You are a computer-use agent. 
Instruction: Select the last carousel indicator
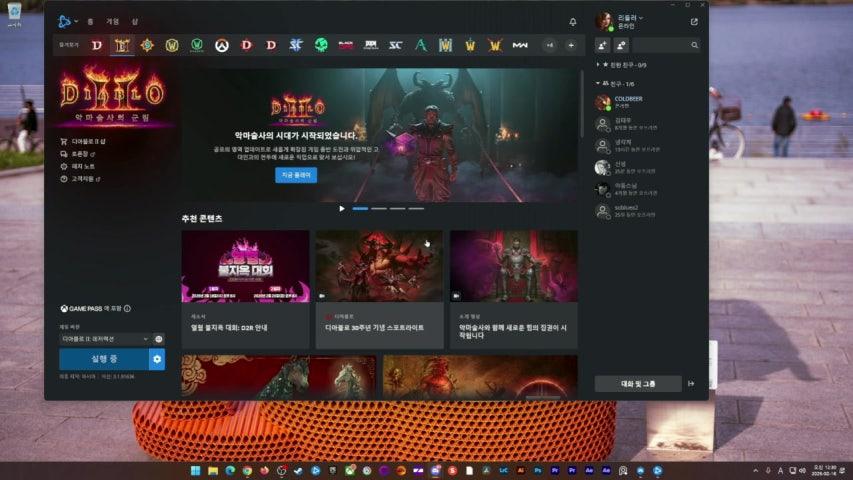point(416,208)
